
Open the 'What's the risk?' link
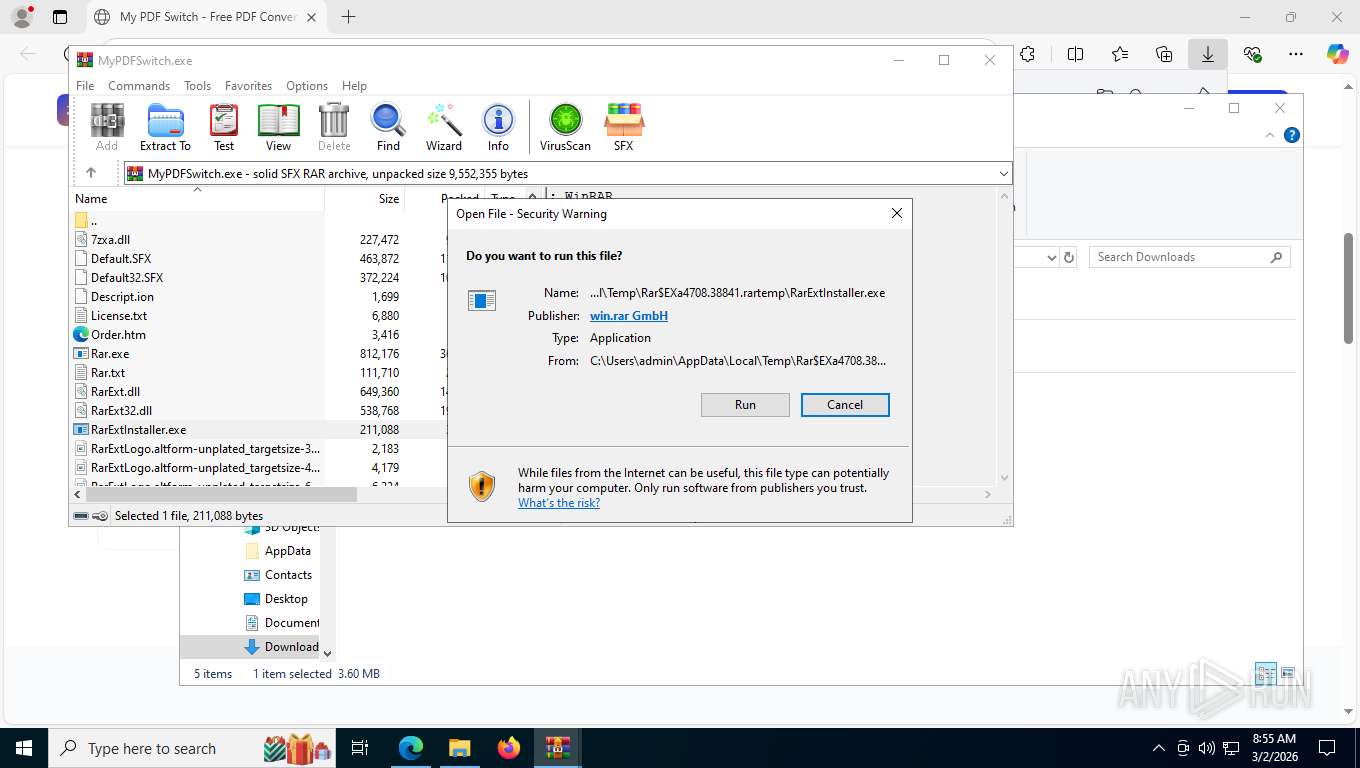[x=559, y=503]
